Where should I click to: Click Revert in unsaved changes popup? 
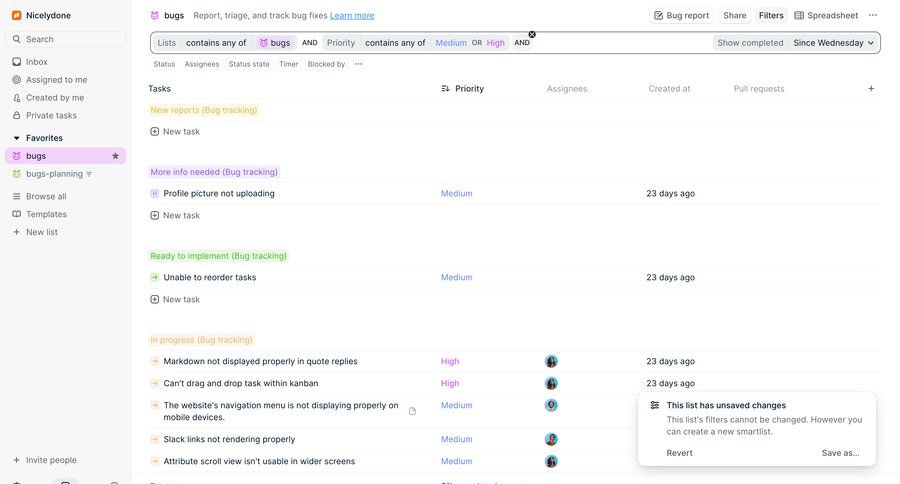click(x=679, y=453)
